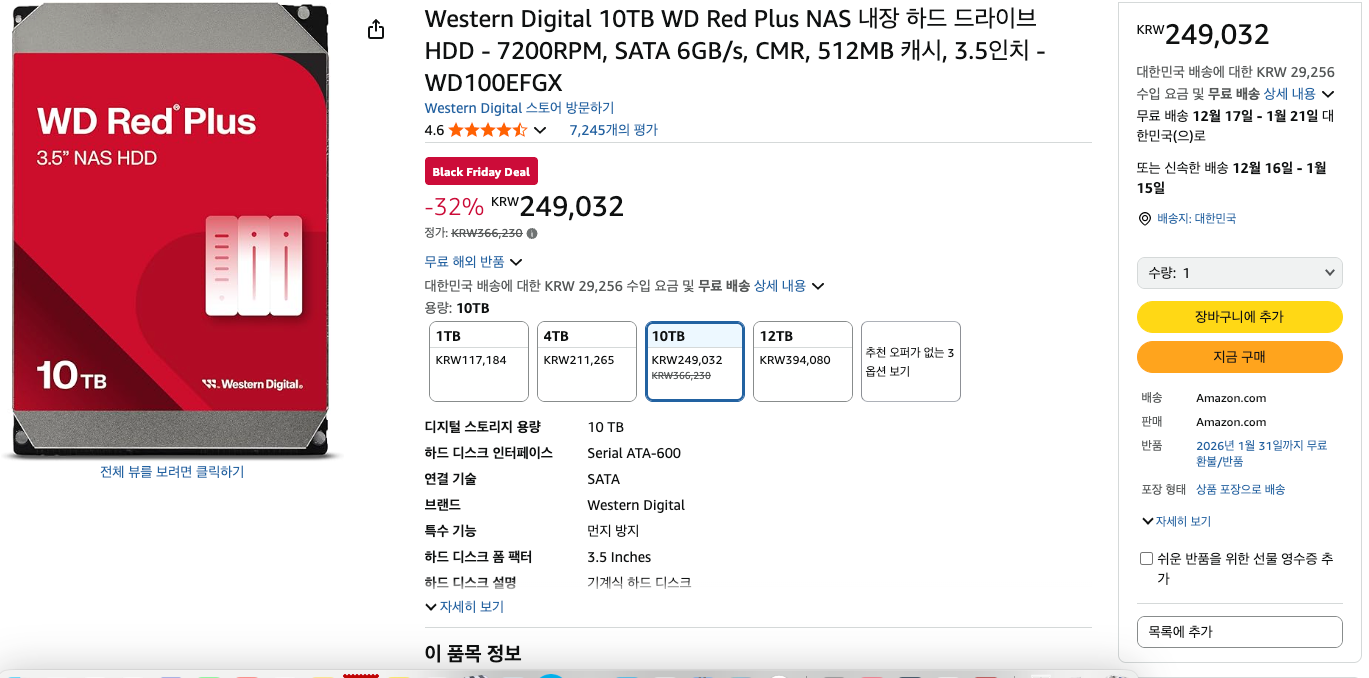Open the 7,245개의 평가 reviews link
Screen dimensions: 1369x678
click(613, 130)
